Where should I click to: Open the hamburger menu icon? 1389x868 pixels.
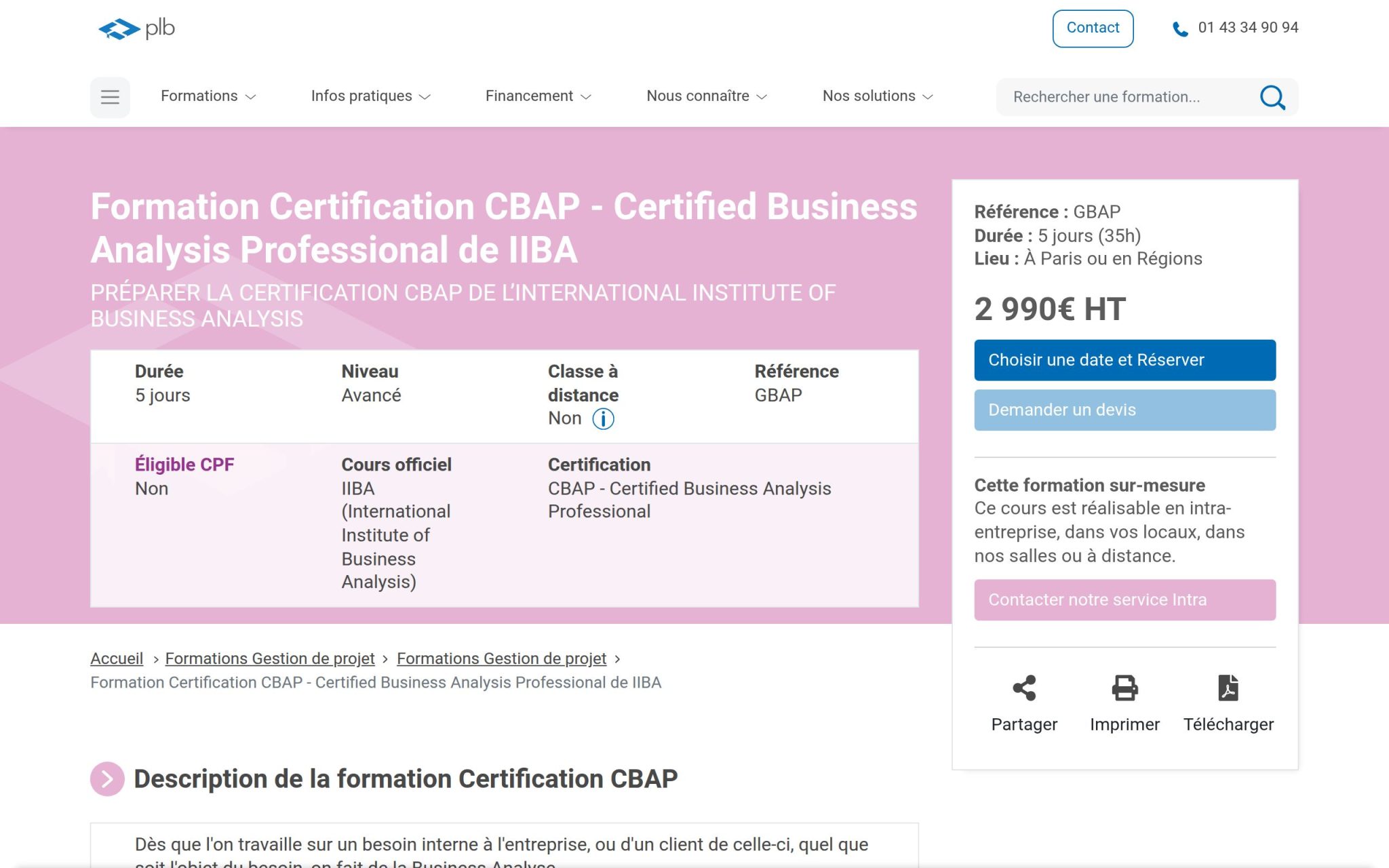click(x=110, y=97)
